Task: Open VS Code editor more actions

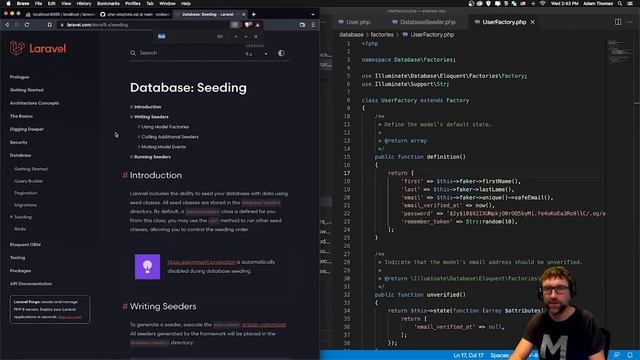Action: [630, 22]
